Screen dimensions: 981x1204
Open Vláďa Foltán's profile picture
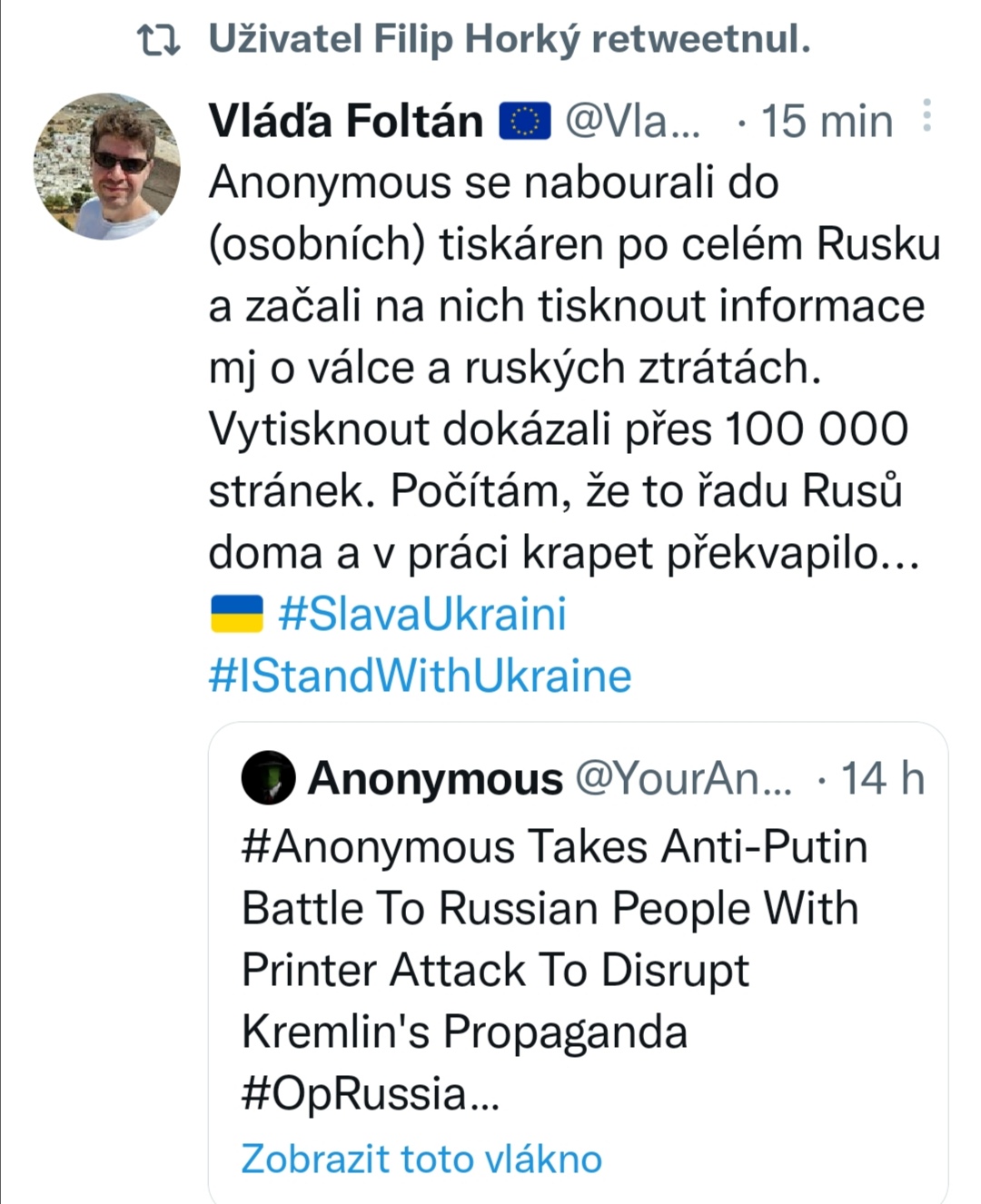tap(107, 166)
